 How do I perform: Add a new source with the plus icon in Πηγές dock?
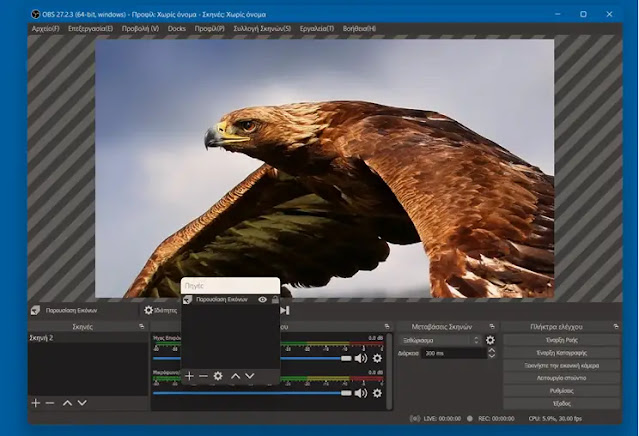coord(189,376)
